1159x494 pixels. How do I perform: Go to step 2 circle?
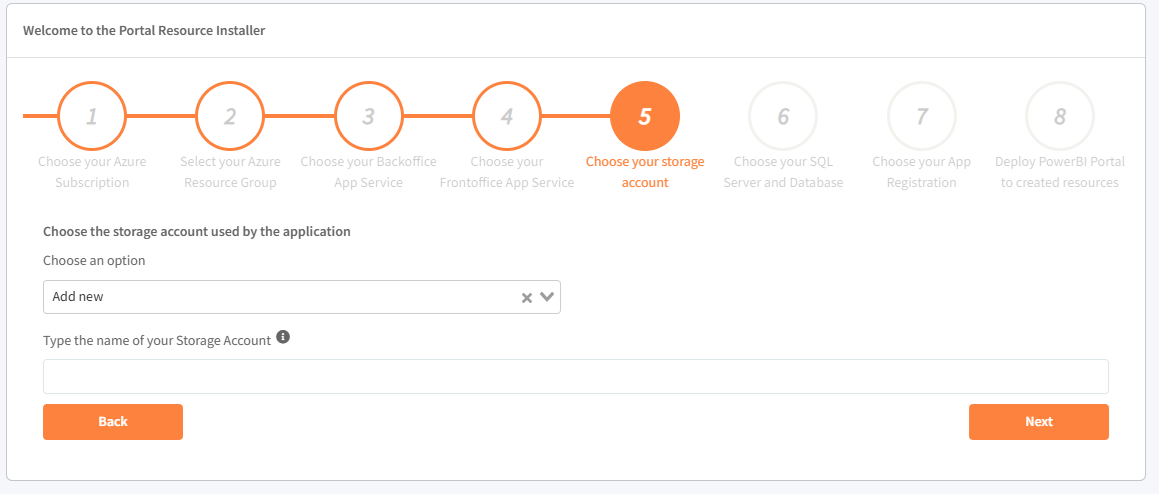coord(230,116)
